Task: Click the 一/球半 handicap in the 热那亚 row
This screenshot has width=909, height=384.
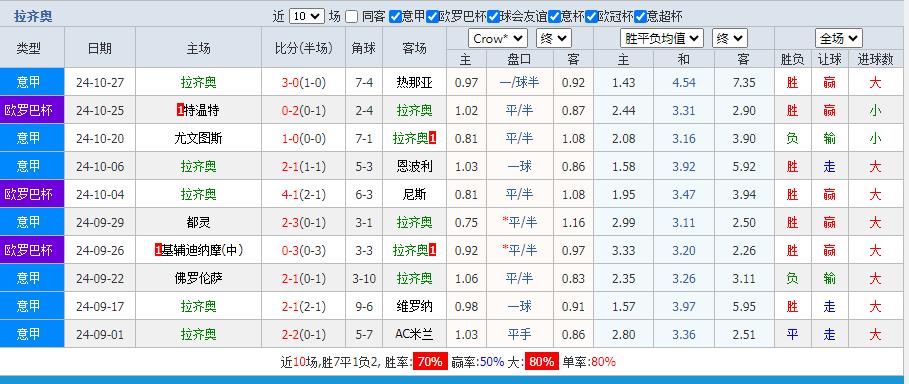Action: [519, 82]
